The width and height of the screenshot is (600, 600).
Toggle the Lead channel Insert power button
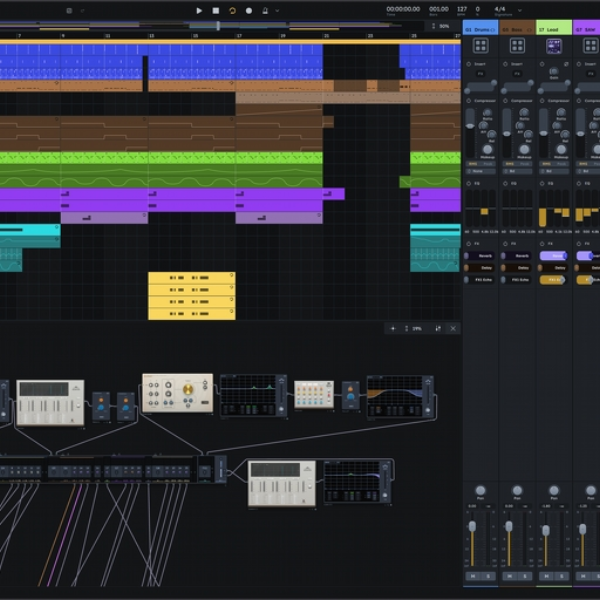pyautogui.click(x=542, y=64)
